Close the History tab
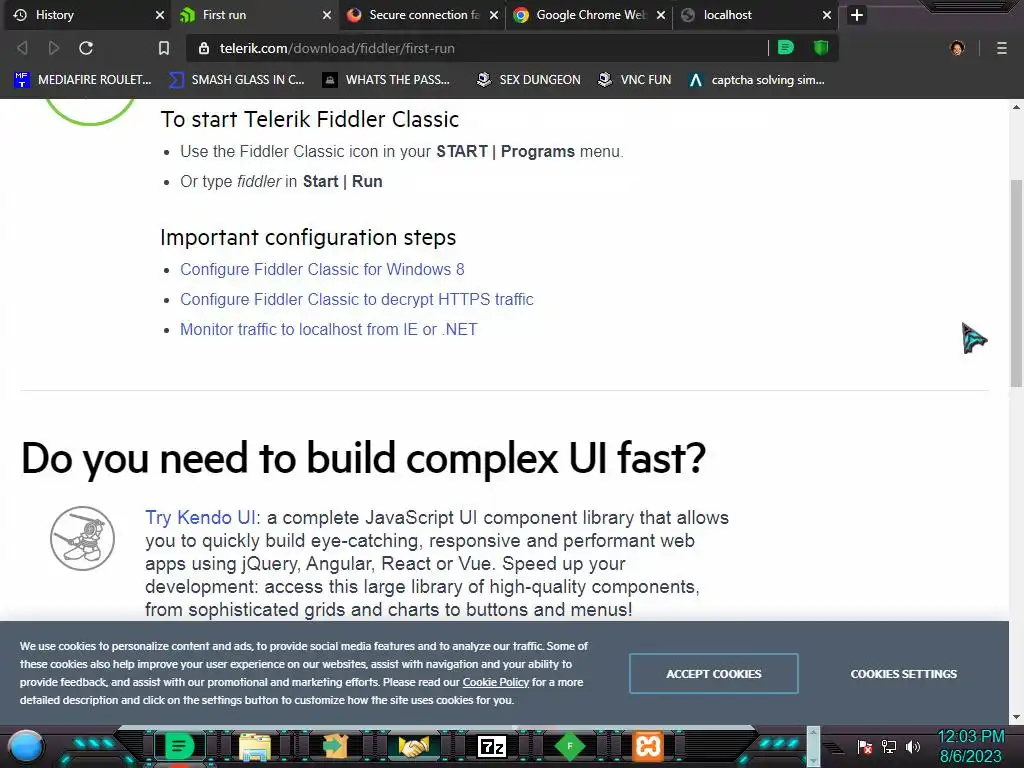This screenshot has height=768, width=1024. click(160, 15)
